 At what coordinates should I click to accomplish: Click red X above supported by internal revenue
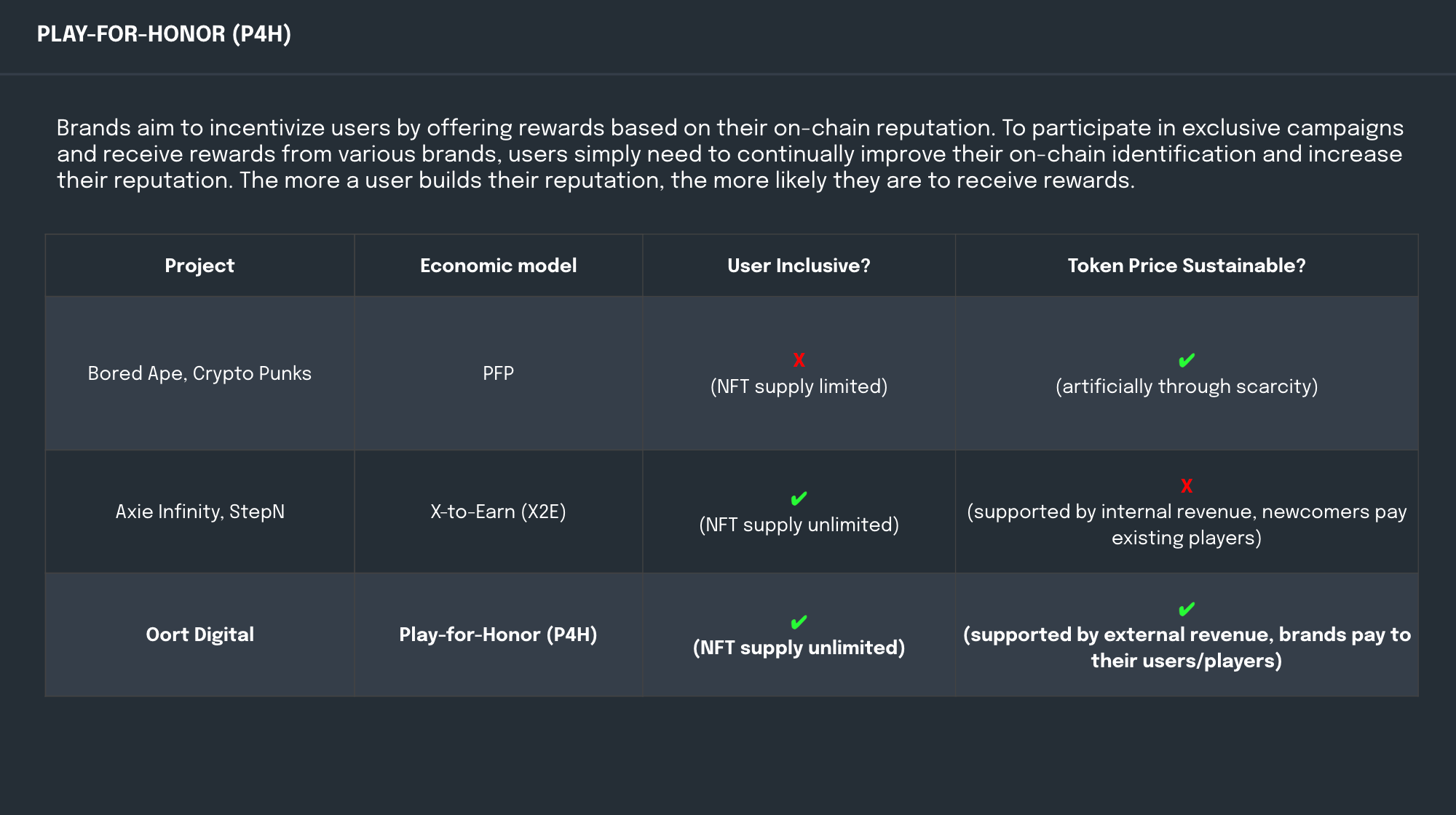[1187, 485]
